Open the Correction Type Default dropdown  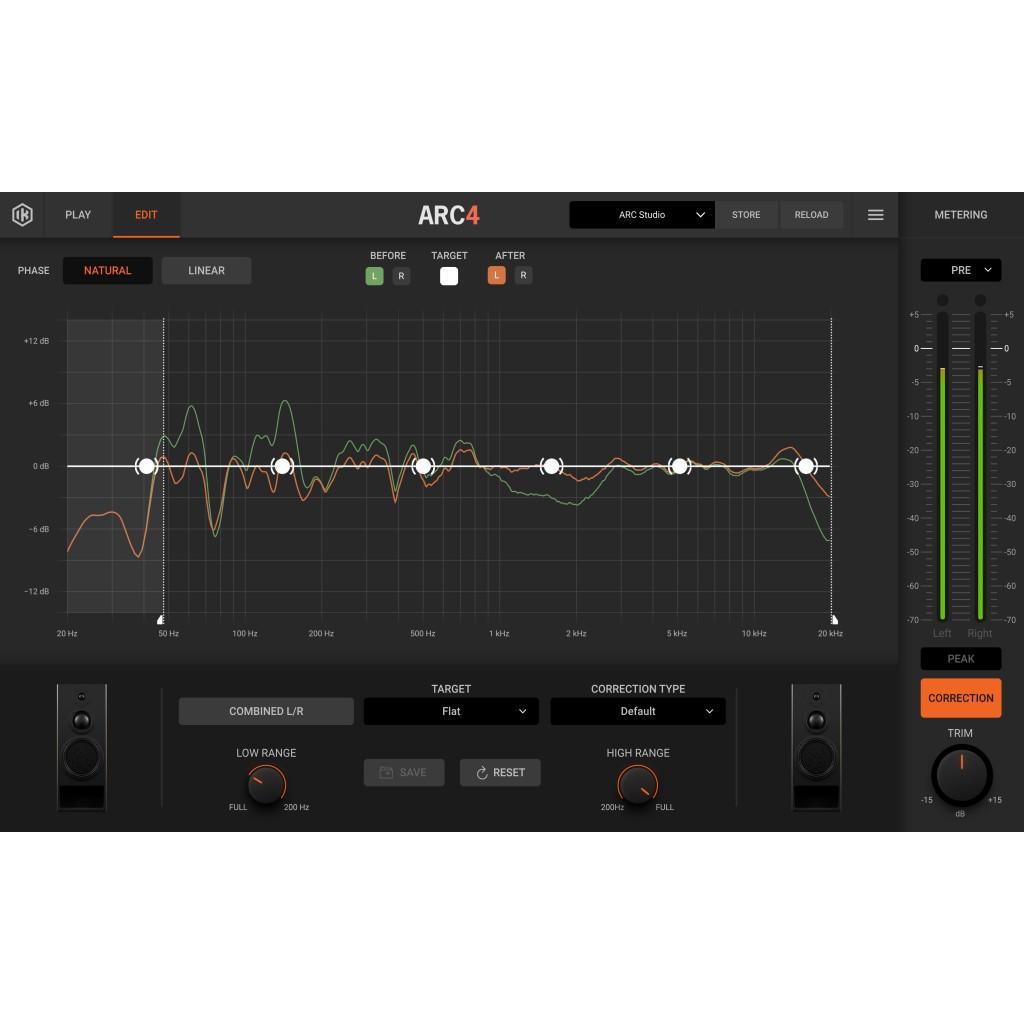(637, 711)
